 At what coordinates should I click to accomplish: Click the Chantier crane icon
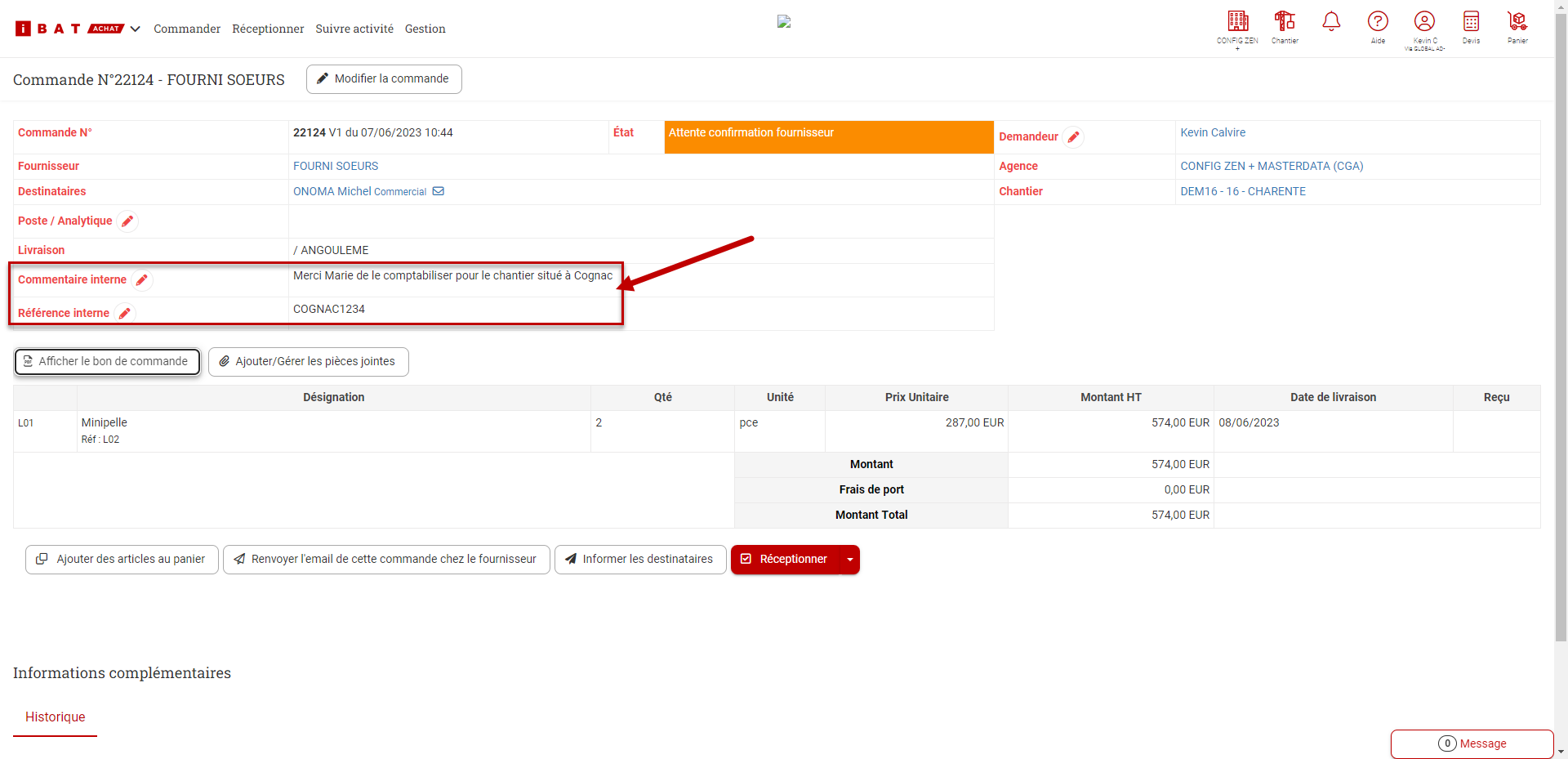[1285, 22]
